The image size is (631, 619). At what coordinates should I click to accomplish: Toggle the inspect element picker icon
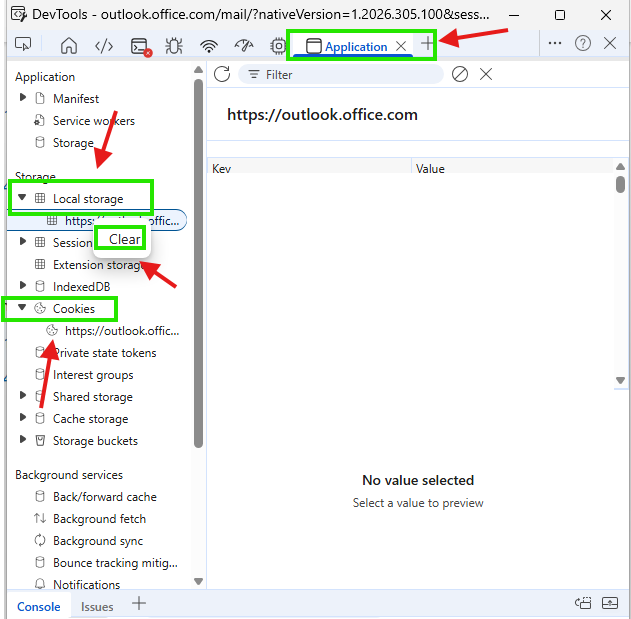tap(23, 44)
